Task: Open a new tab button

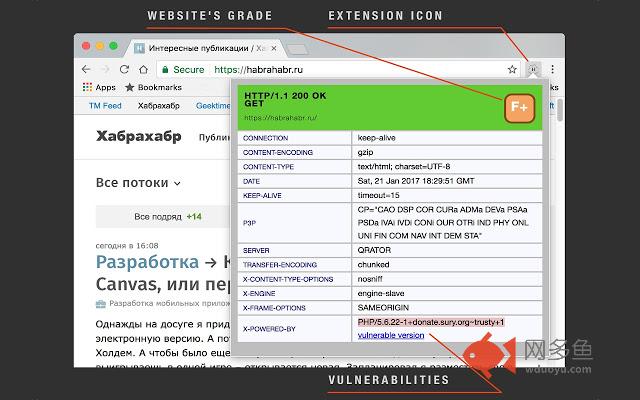Action: click(x=298, y=49)
